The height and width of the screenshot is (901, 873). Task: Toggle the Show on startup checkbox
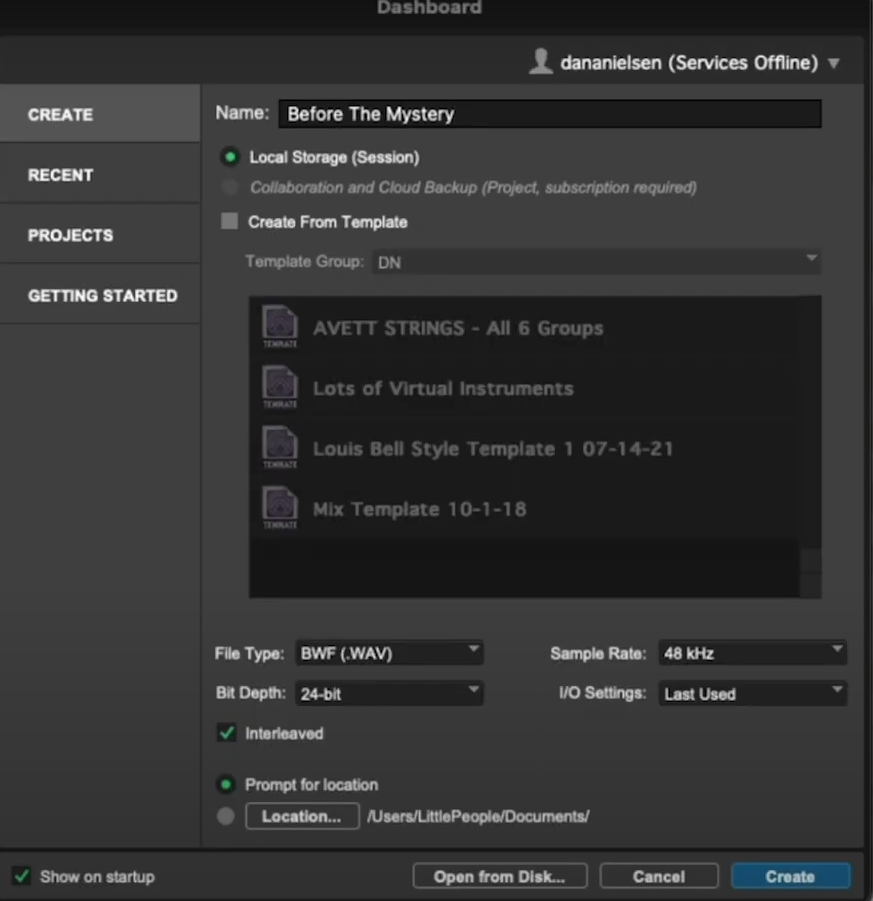coord(22,876)
